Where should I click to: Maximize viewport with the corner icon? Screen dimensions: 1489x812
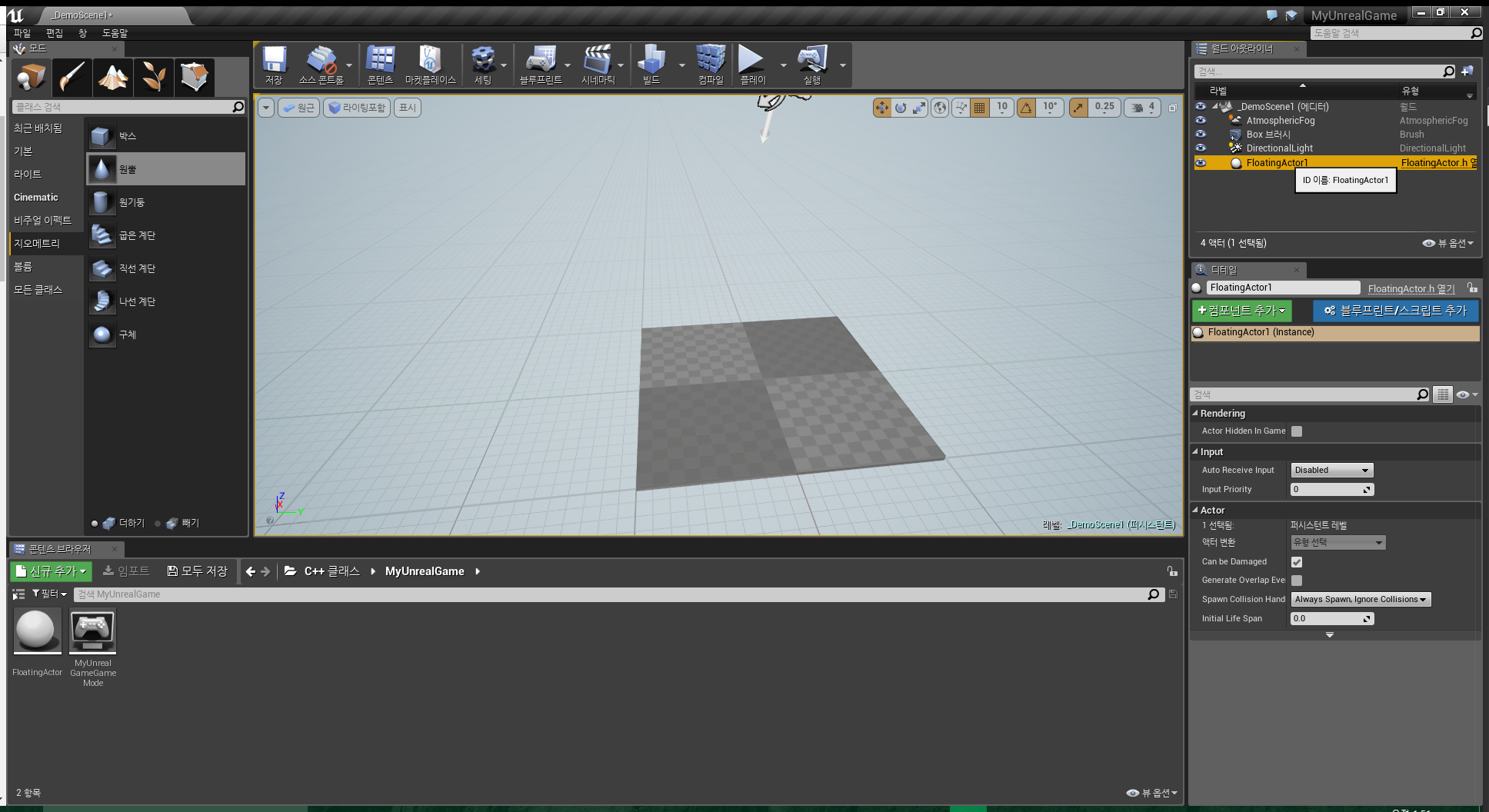coord(1172,108)
